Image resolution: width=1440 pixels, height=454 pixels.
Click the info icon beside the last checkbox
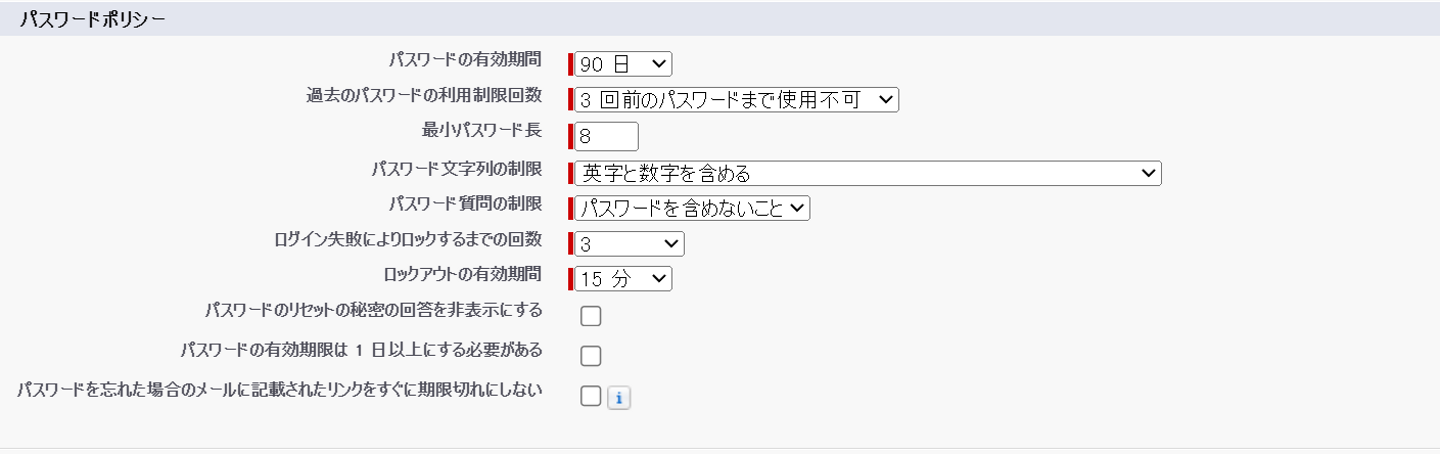click(619, 398)
